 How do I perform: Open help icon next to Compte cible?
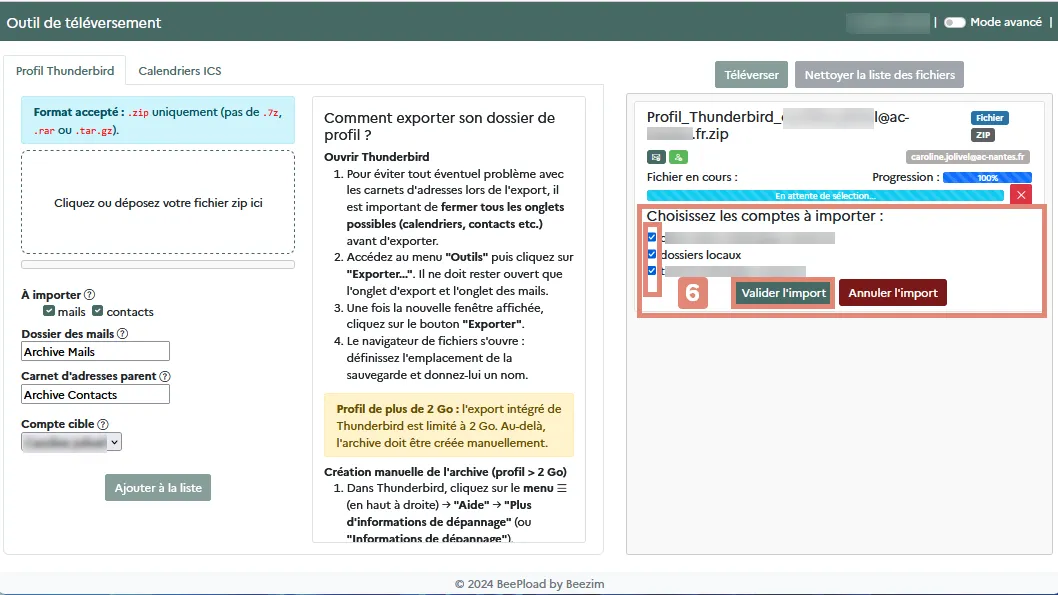pos(103,424)
